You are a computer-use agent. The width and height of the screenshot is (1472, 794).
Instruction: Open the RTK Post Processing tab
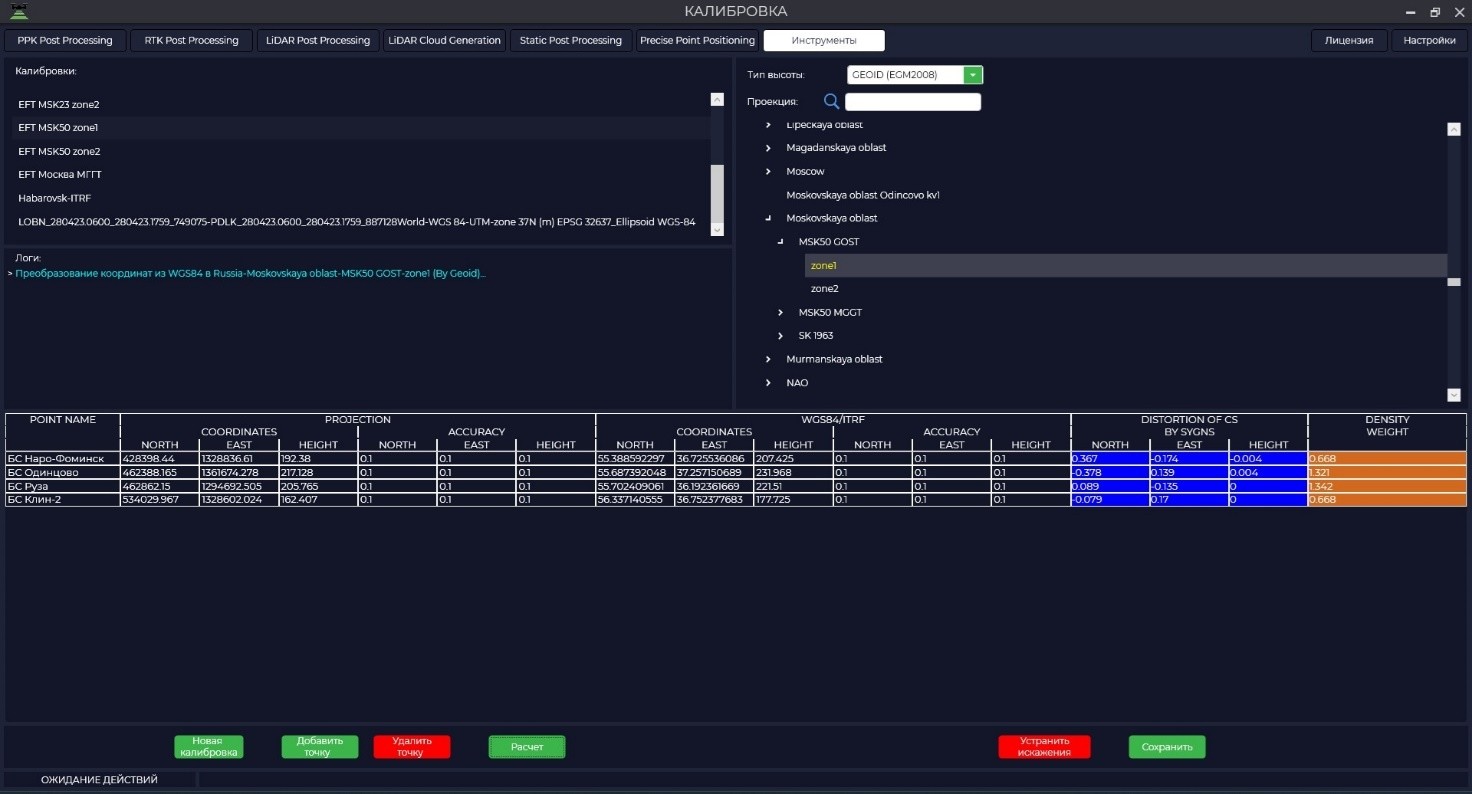(x=192, y=40)
